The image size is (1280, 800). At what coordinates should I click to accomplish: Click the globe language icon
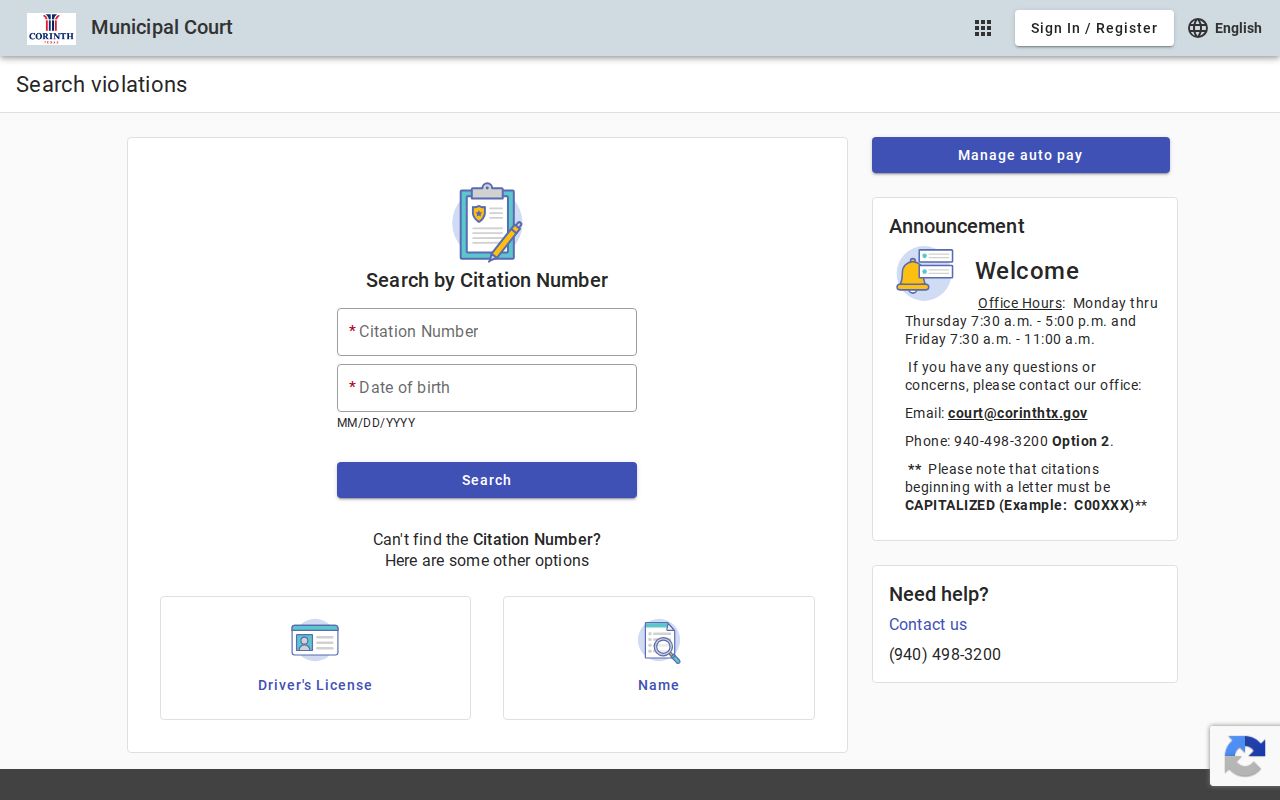click(x=1198, y=28)
